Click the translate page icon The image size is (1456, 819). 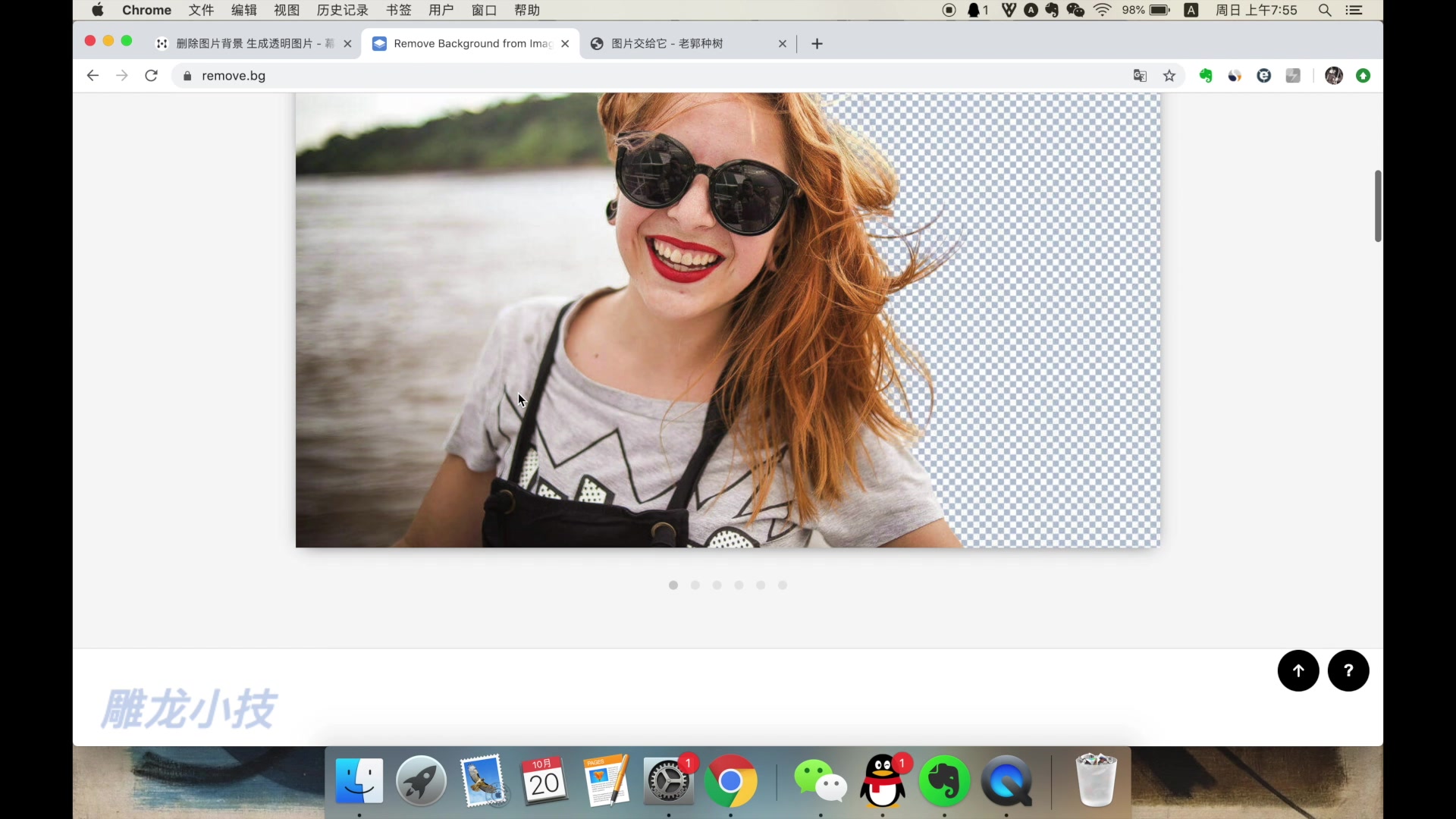coord(1140,76)
